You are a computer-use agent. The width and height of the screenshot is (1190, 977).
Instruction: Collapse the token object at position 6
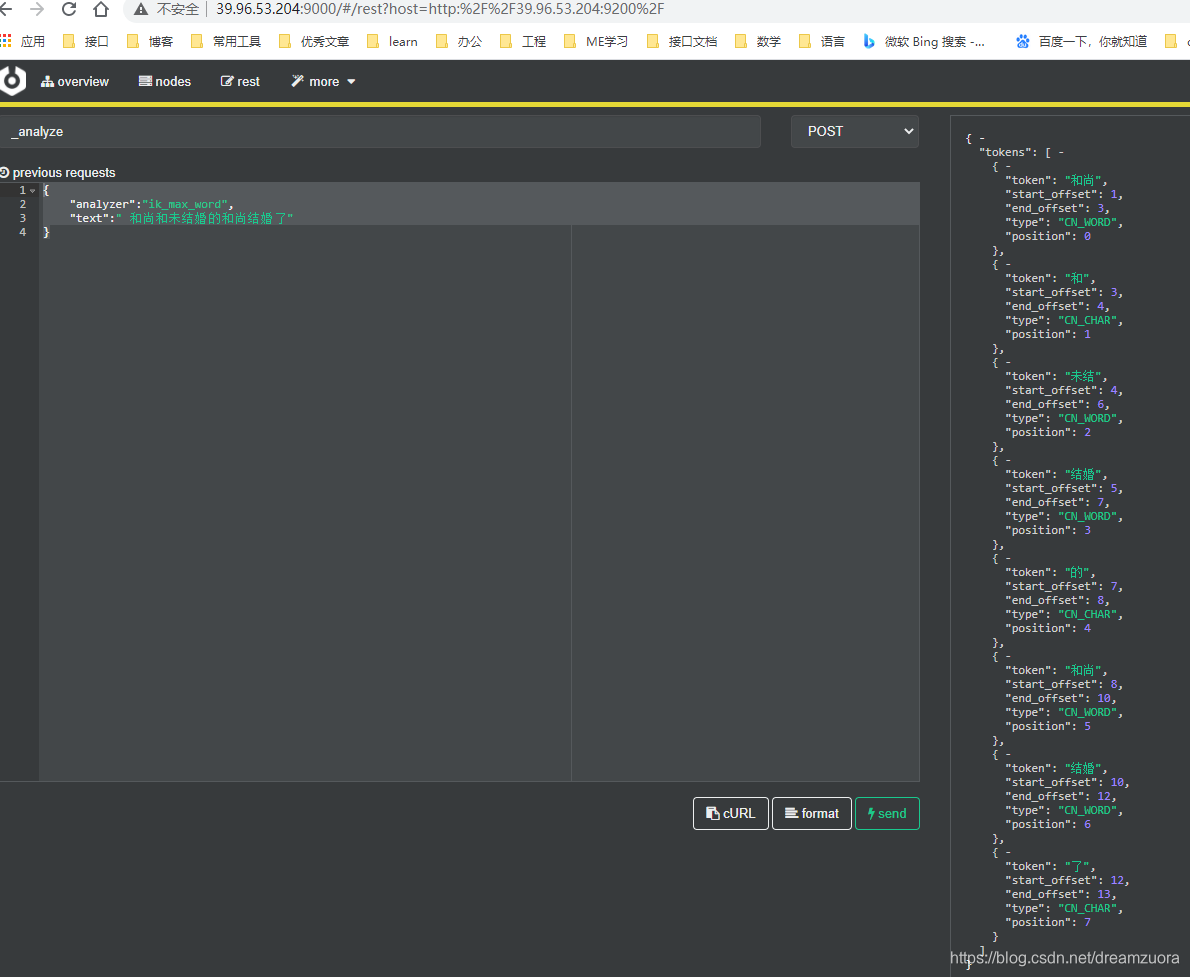click(x=1008, y=754)
